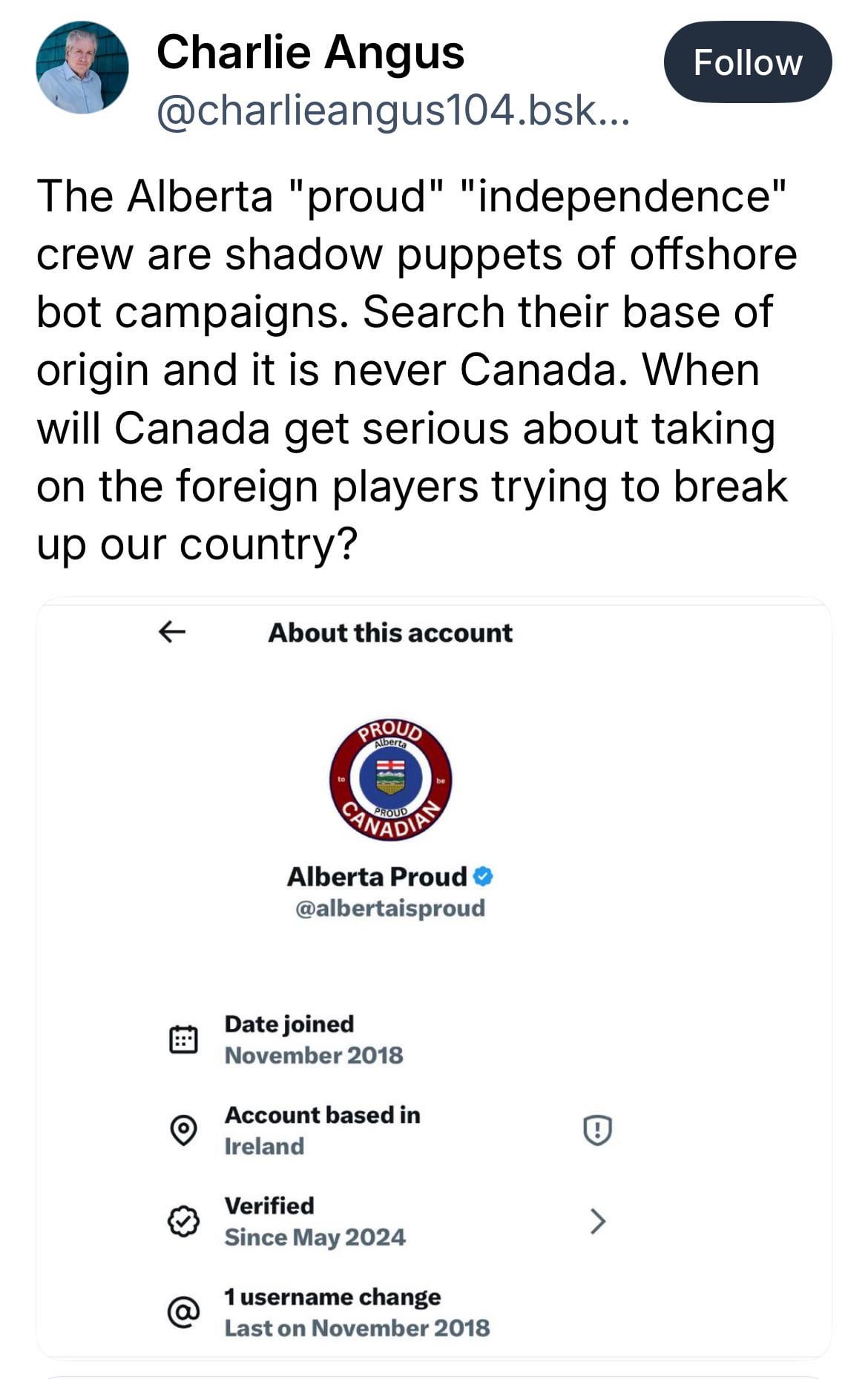Tap Charlie Angus profile avatar
Viewport: 868px width, 1379px height.
click(82, 68)
